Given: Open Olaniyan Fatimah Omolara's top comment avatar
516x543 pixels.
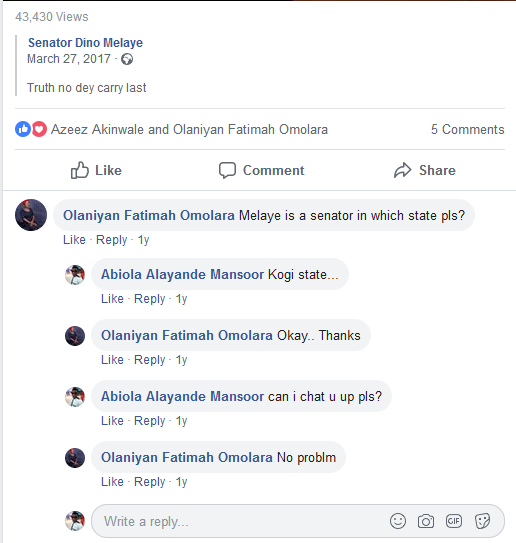Looking at the screenshot, I should pos(31,215).
